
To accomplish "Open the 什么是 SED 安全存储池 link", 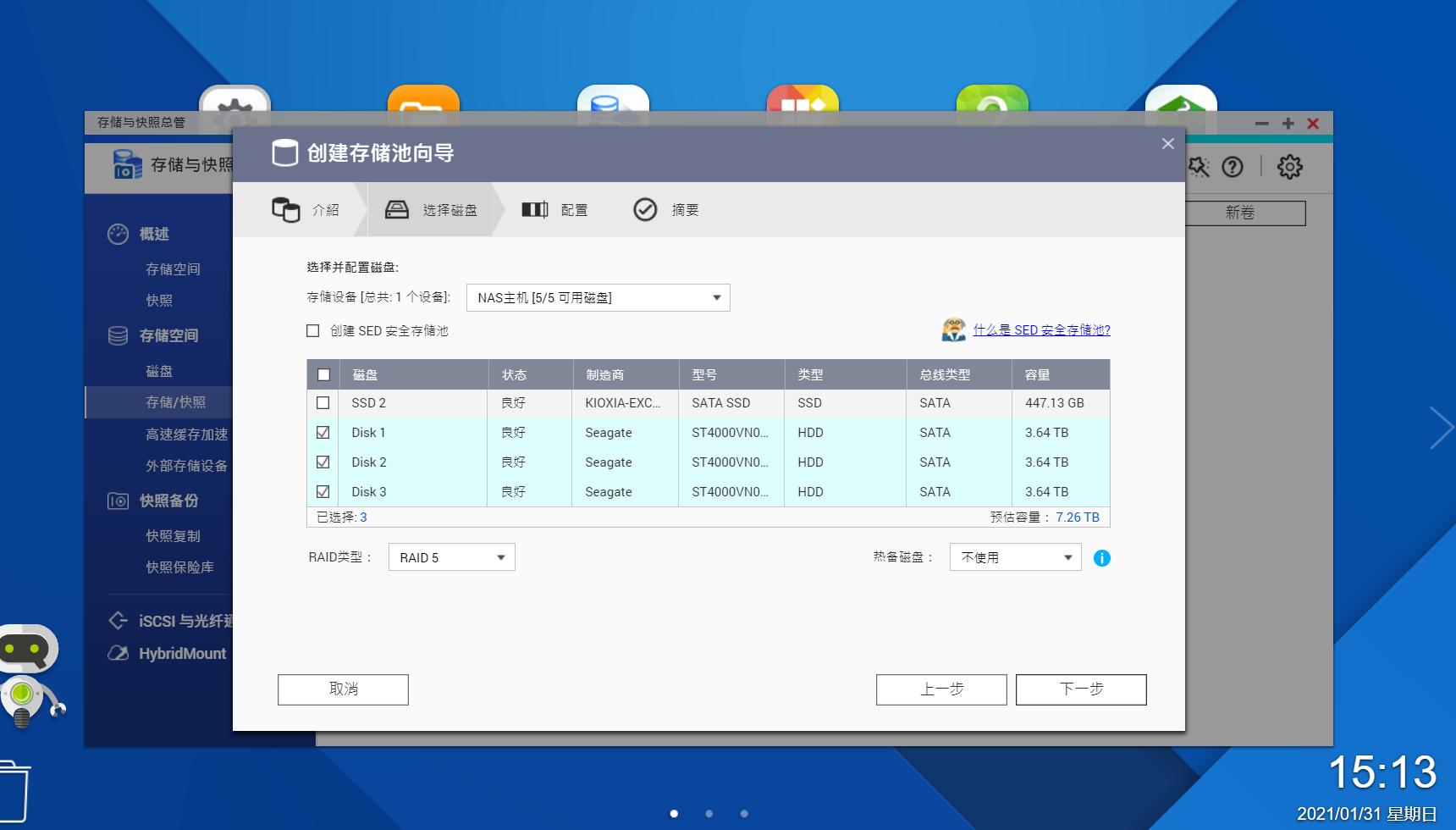I will [1041, 330].
